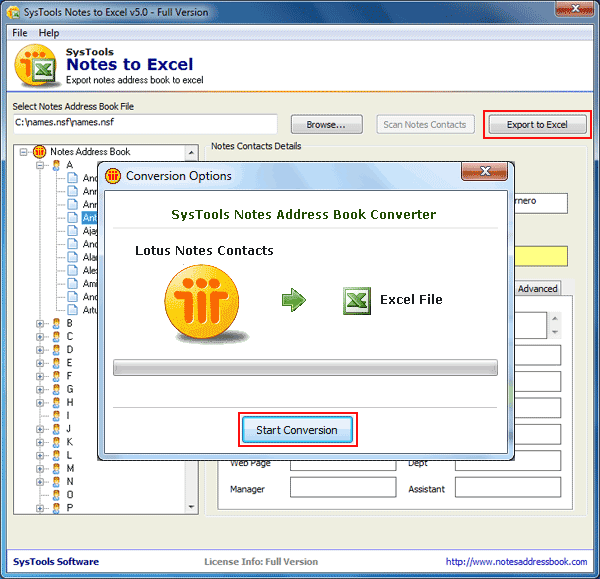Viewport: 600px width, 579px height.
Task: Click the person icon for group I
Action: click(x=56, y=416)
